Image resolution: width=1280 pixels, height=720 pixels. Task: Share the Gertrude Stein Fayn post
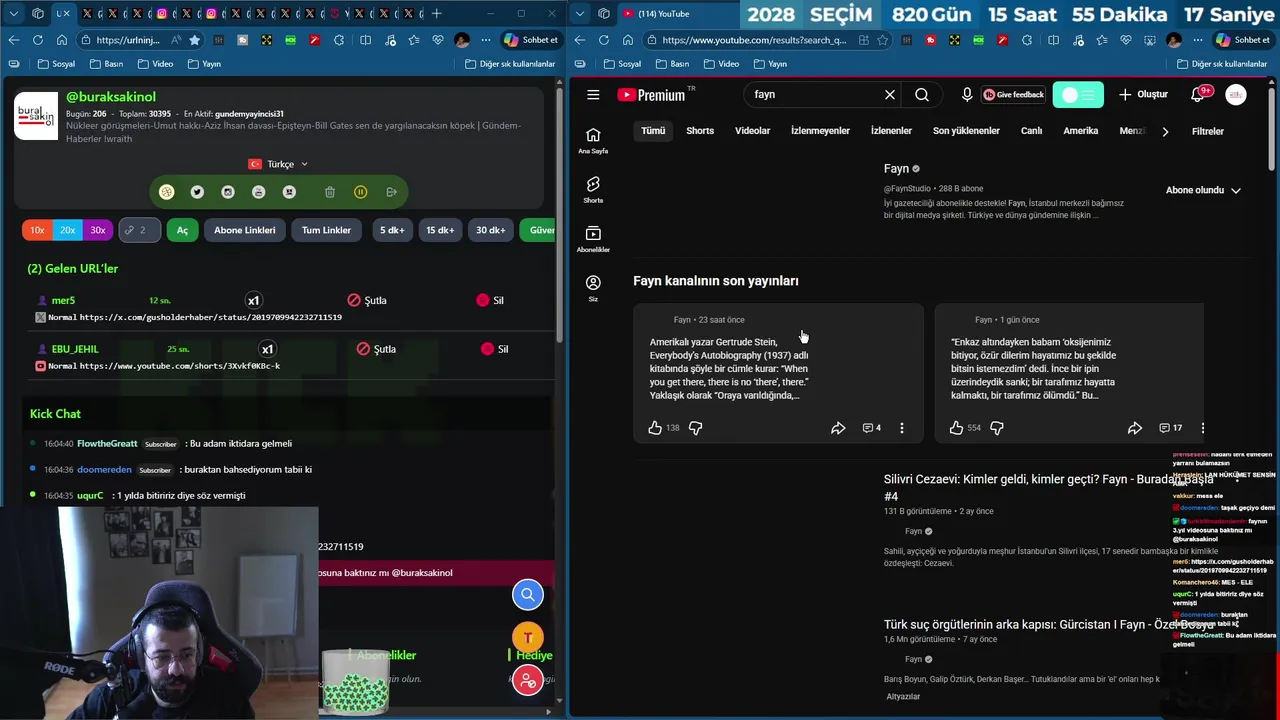click(x=838, y=428)
